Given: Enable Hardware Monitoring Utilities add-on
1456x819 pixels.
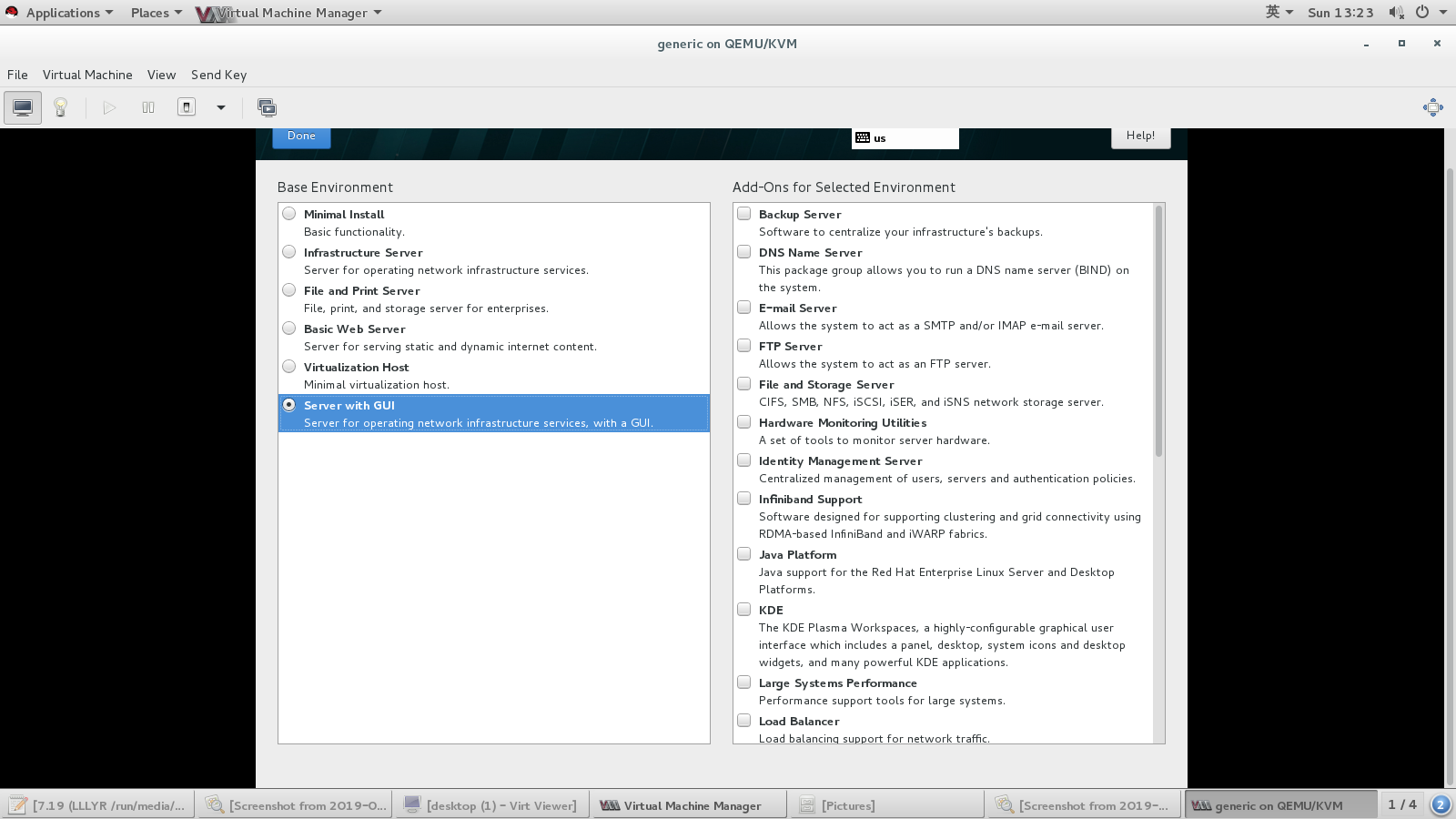Looking at the screenshot, I should click(x=743, y=422).
